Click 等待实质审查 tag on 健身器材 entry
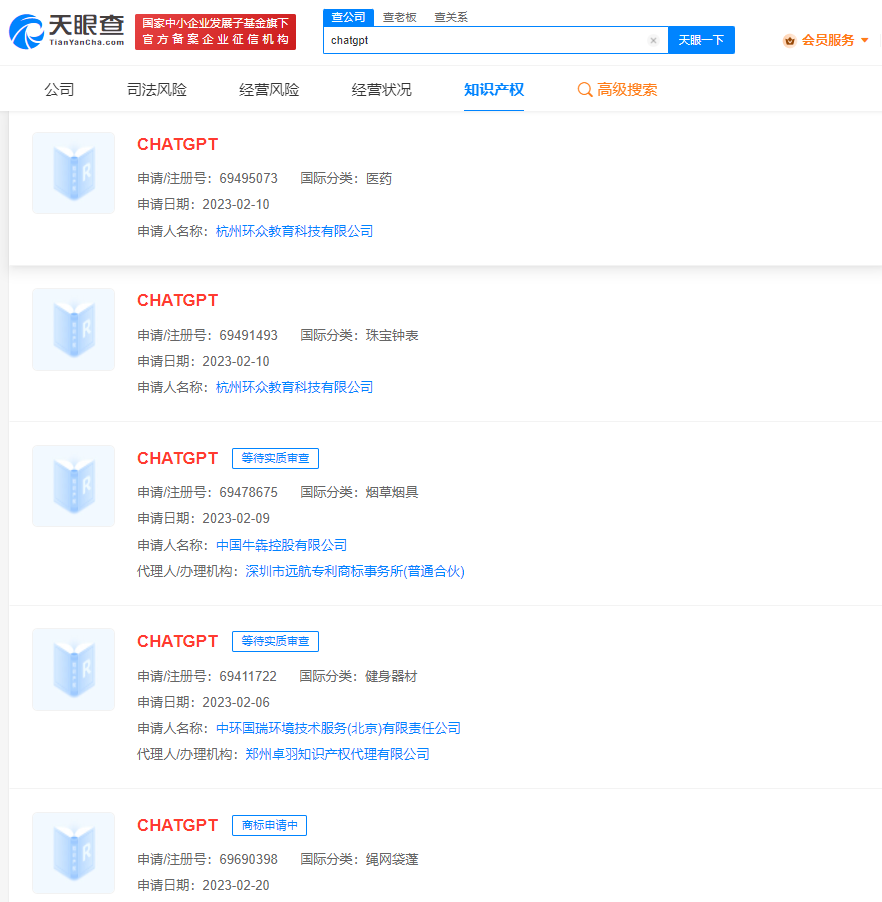The height and width of the screenshot is (902, 882). 276,641
